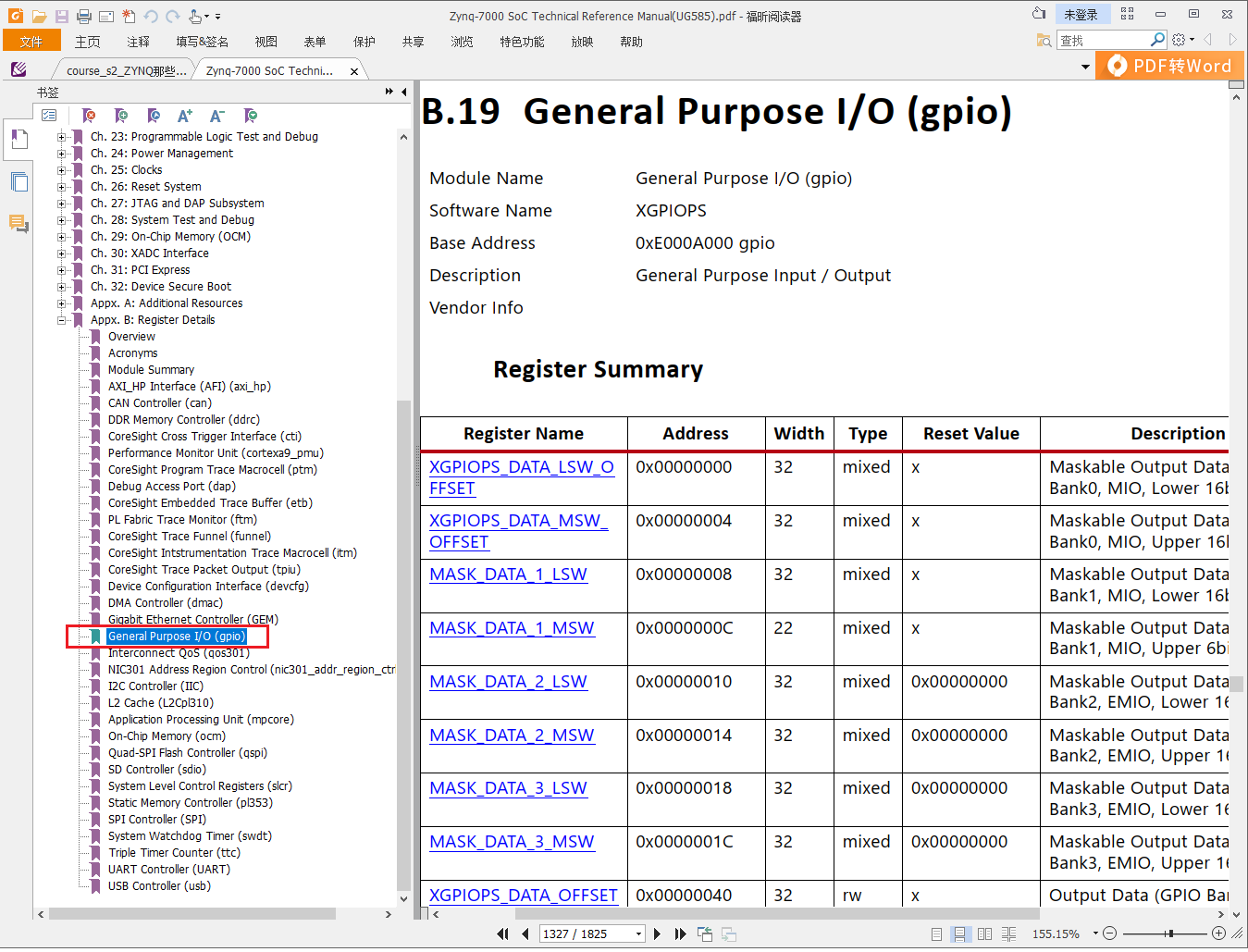Viewport: 1248px width, 952px height.
Task: Click the open file folder icon
Action: [x=39, y=16]
